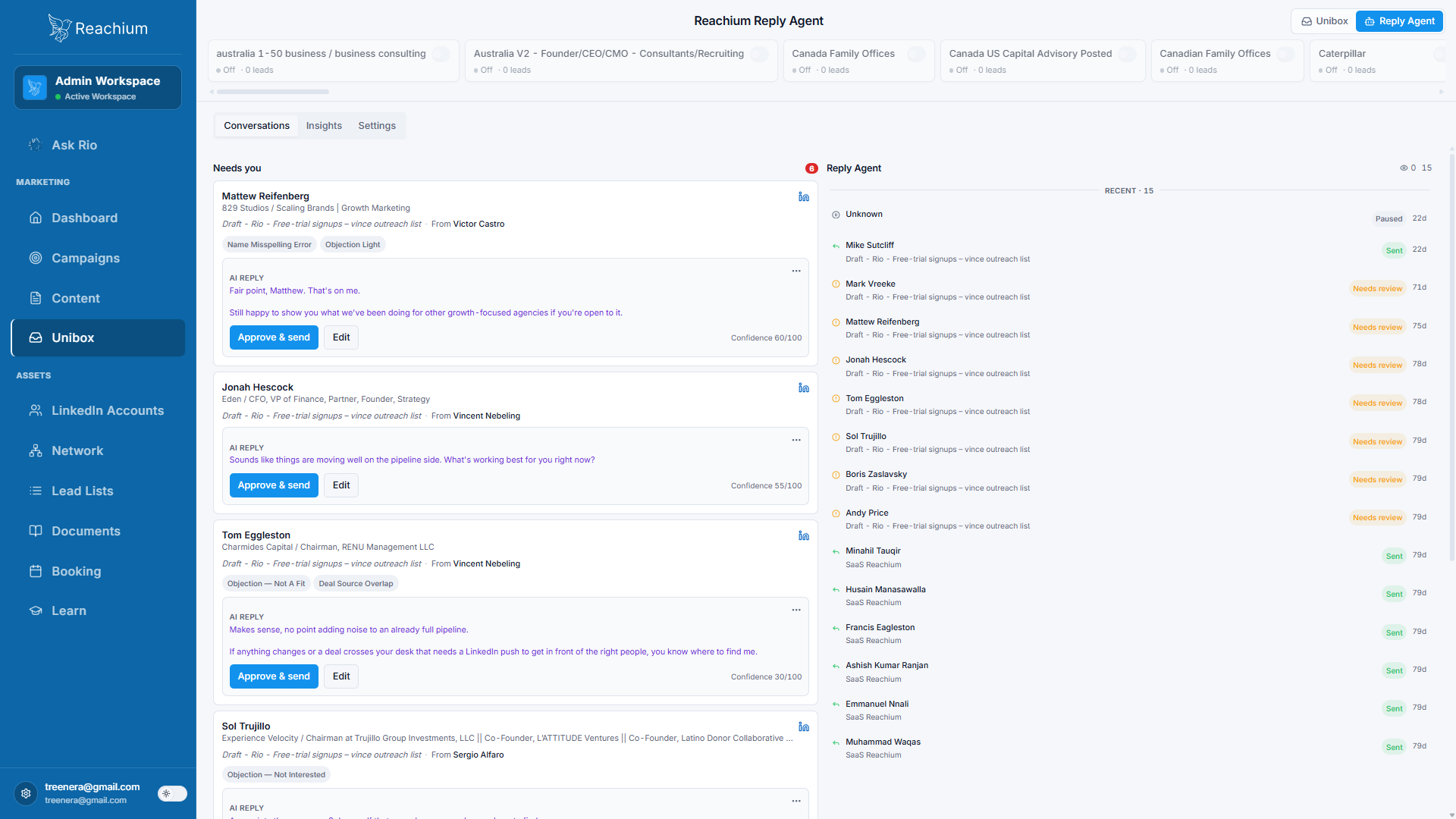Open Jonah Hescock's LinkedIn profile icon
Viewport: 1456px width, 819px height.
[804, 388]
